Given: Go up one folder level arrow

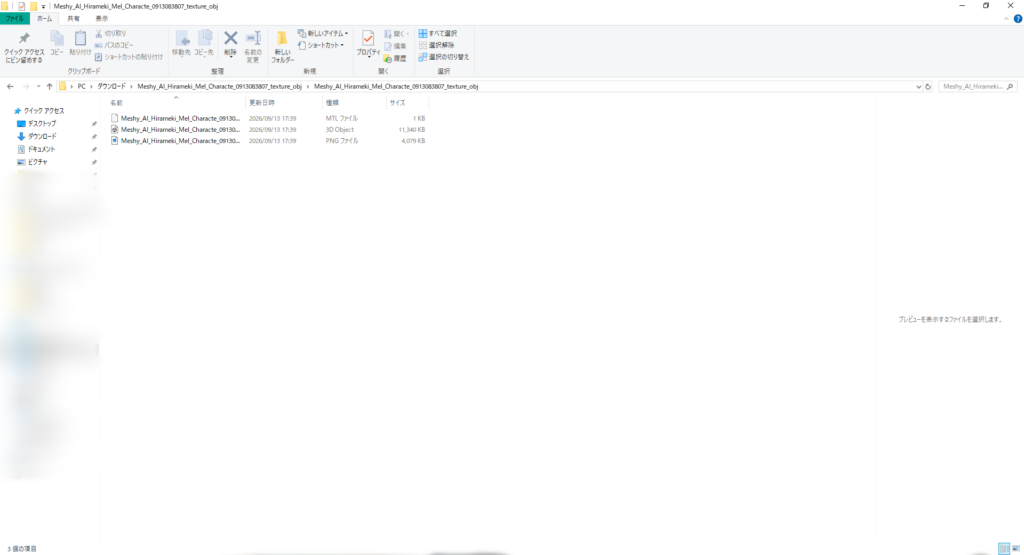Looking at the screenshot, I should [x=49, y=86].
